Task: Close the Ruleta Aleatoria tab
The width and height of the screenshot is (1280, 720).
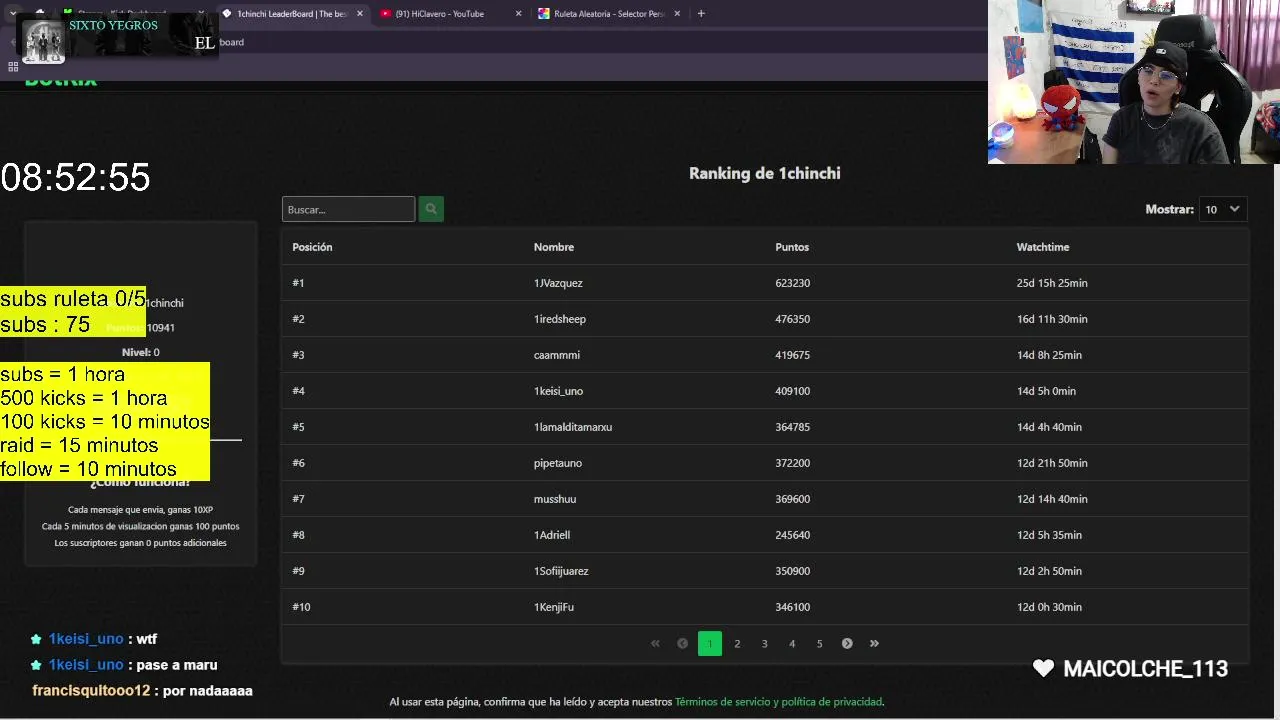Action: click(677, 14)
